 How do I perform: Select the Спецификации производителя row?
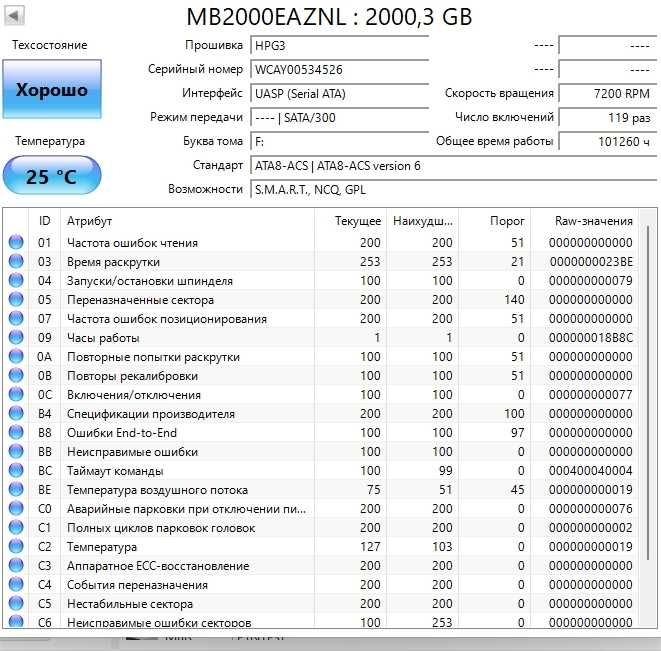tap(321, 414)
